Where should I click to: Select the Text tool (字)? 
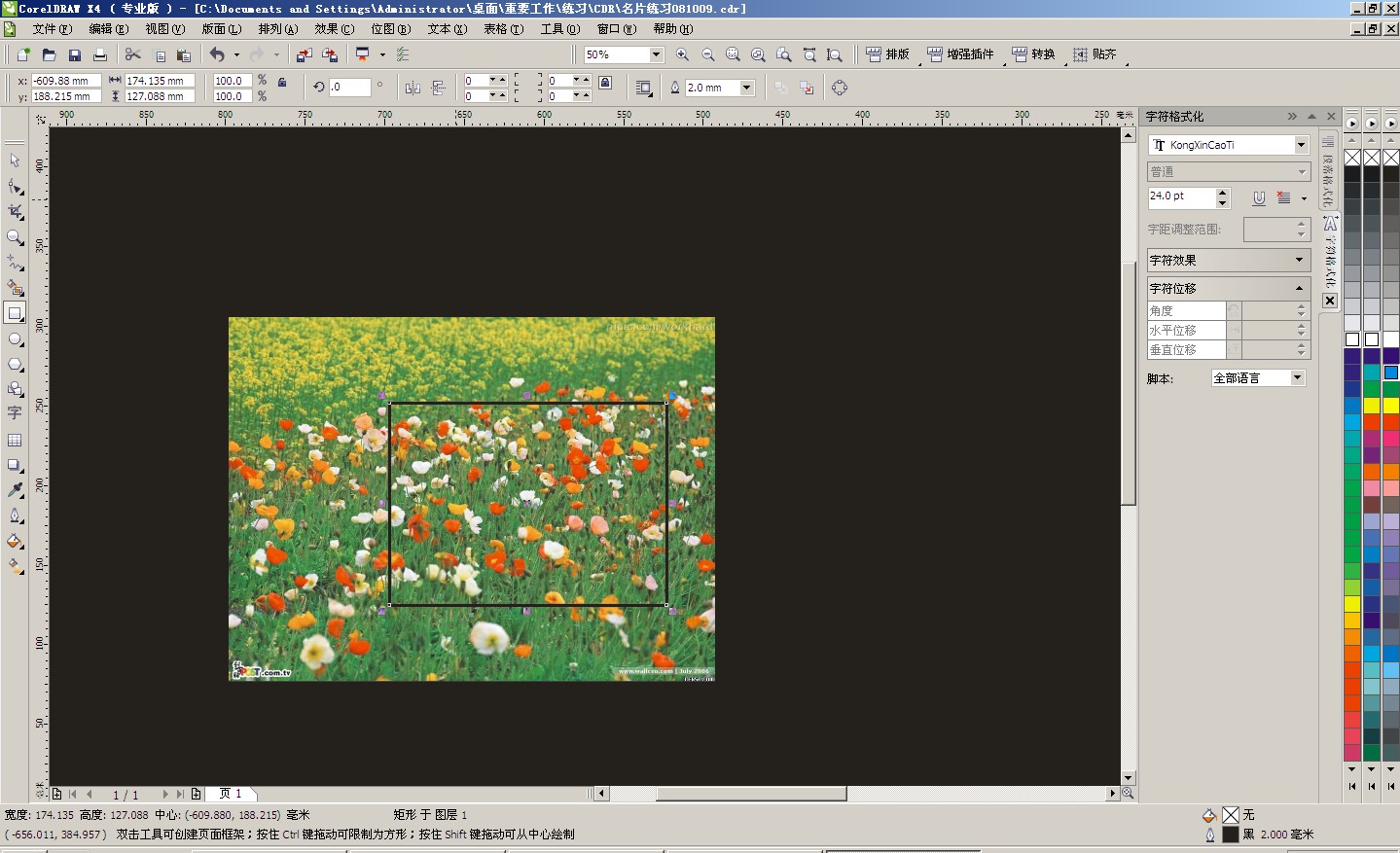coord(15,413)
